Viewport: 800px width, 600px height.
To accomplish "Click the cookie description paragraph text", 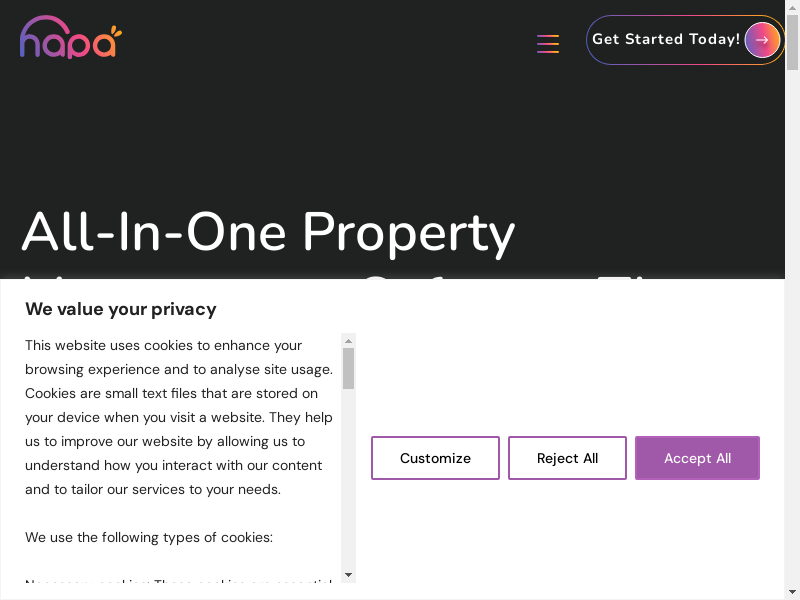I will coord(178,417).
